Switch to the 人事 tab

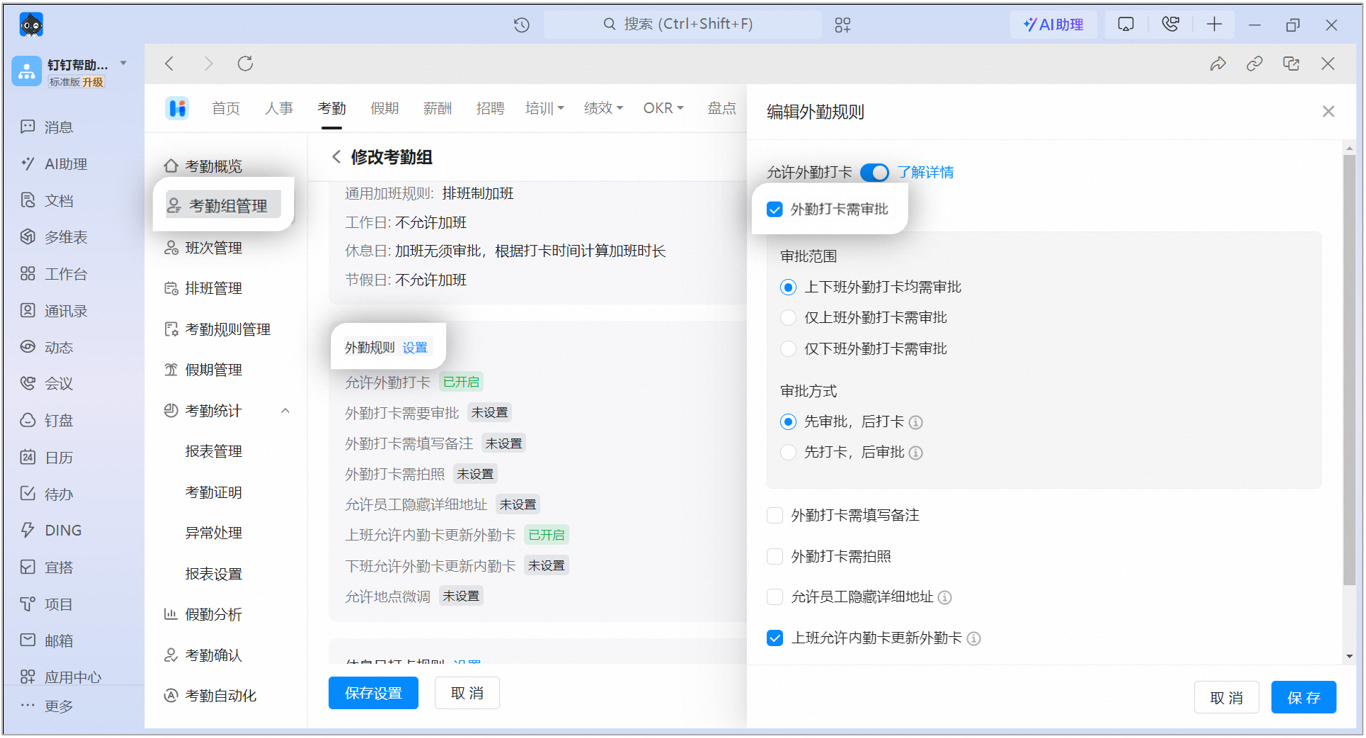pos(279,108)
